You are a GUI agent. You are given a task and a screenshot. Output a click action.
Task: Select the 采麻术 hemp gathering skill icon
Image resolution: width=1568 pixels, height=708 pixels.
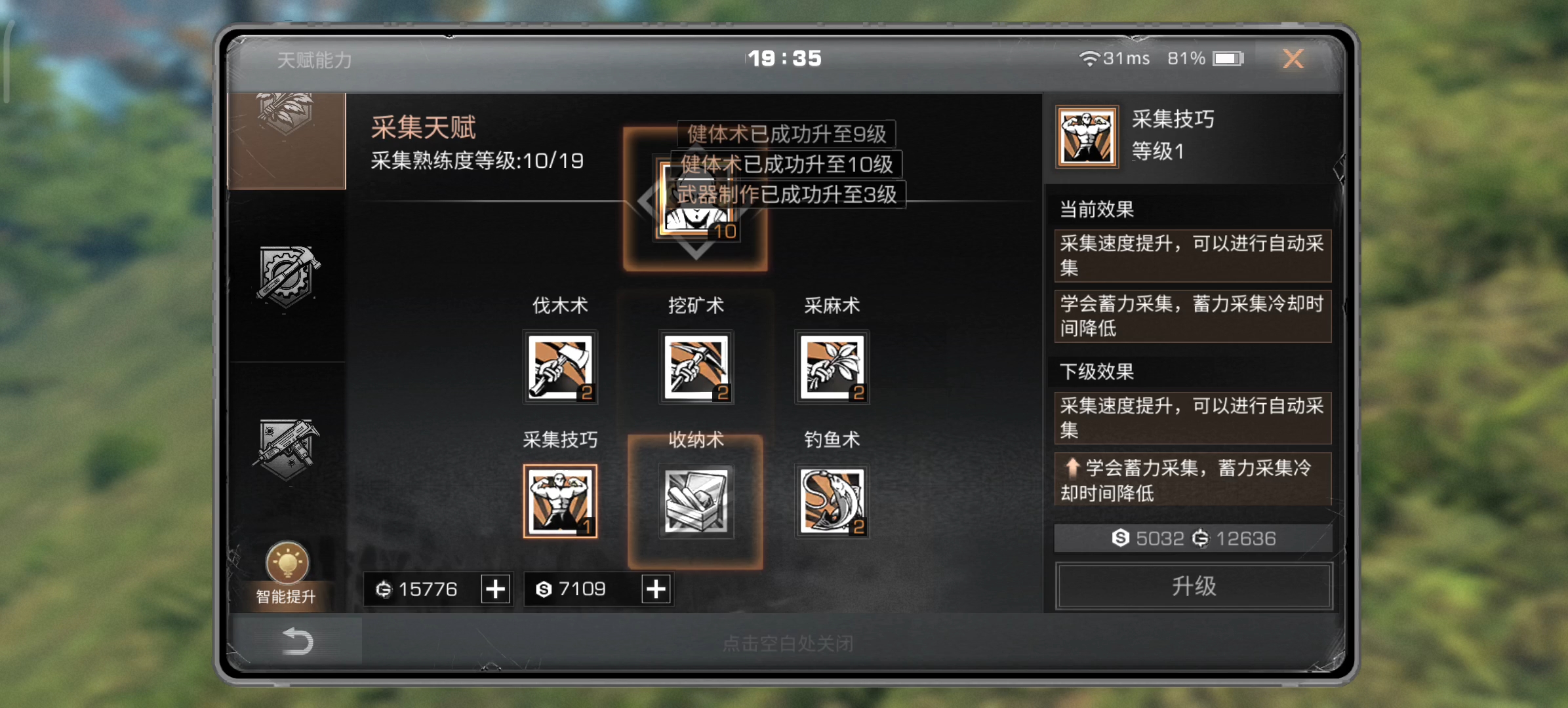point(832,367)
